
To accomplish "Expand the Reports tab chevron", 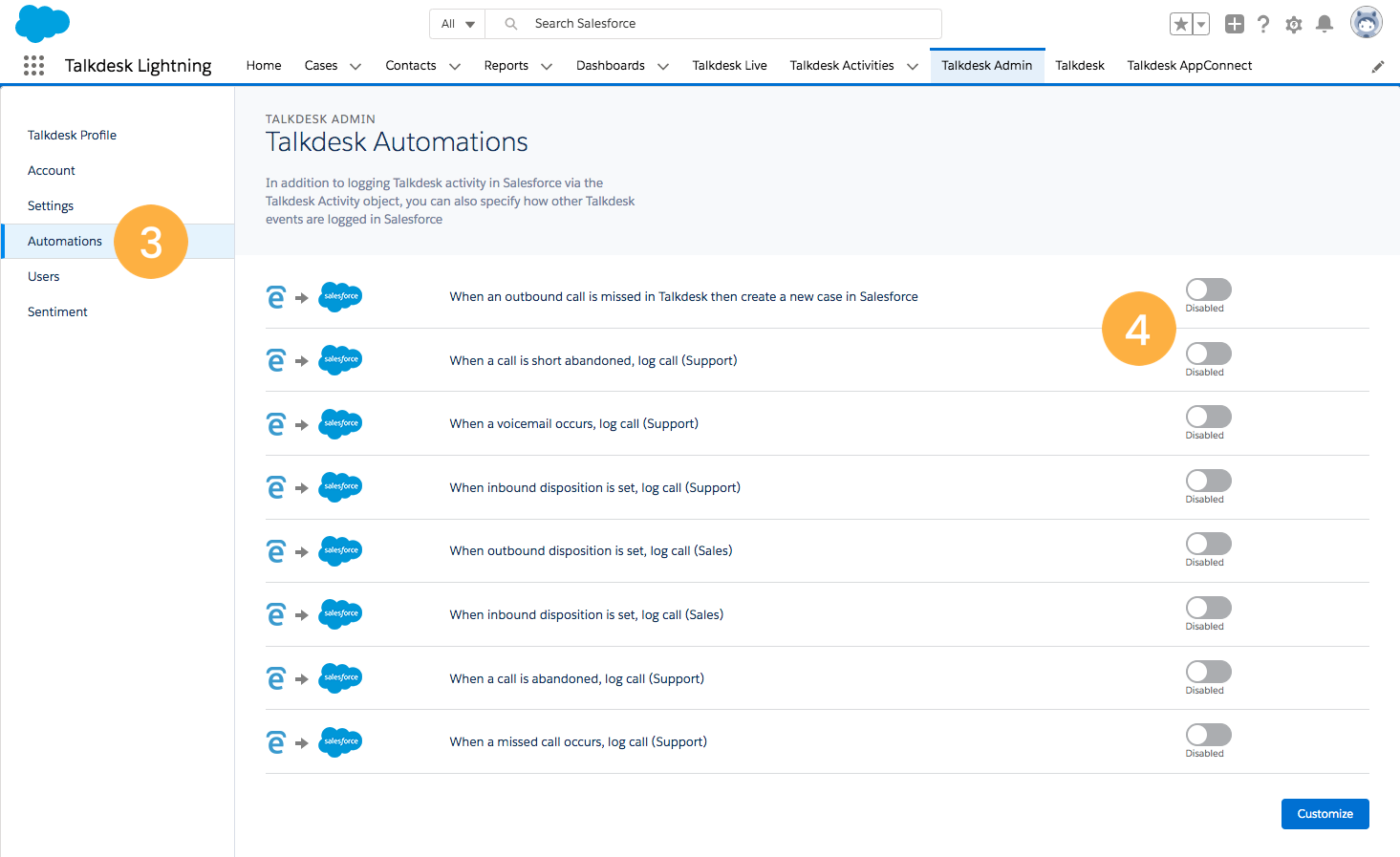I will click(547, 66).
